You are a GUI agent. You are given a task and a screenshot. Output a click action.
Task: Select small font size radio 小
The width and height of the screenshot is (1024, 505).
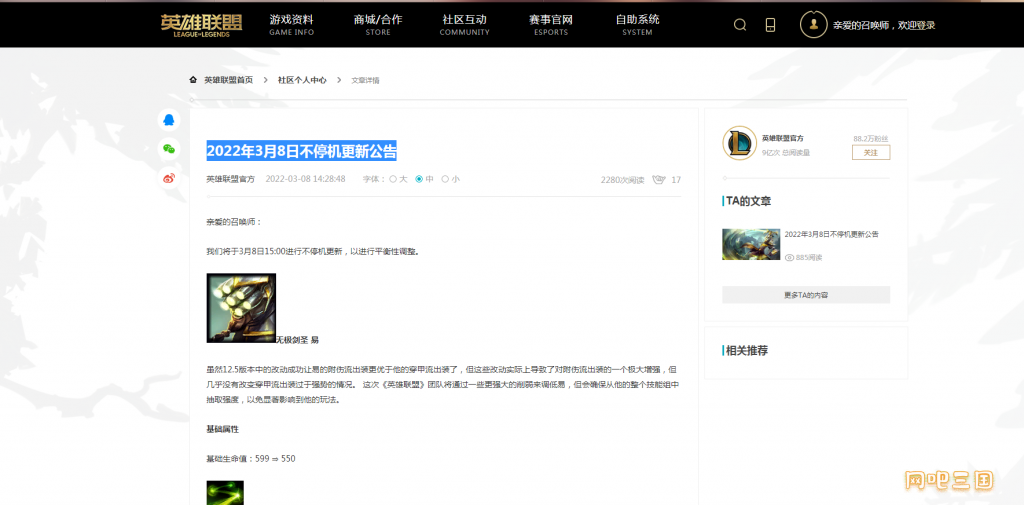[x=445, y=180]
